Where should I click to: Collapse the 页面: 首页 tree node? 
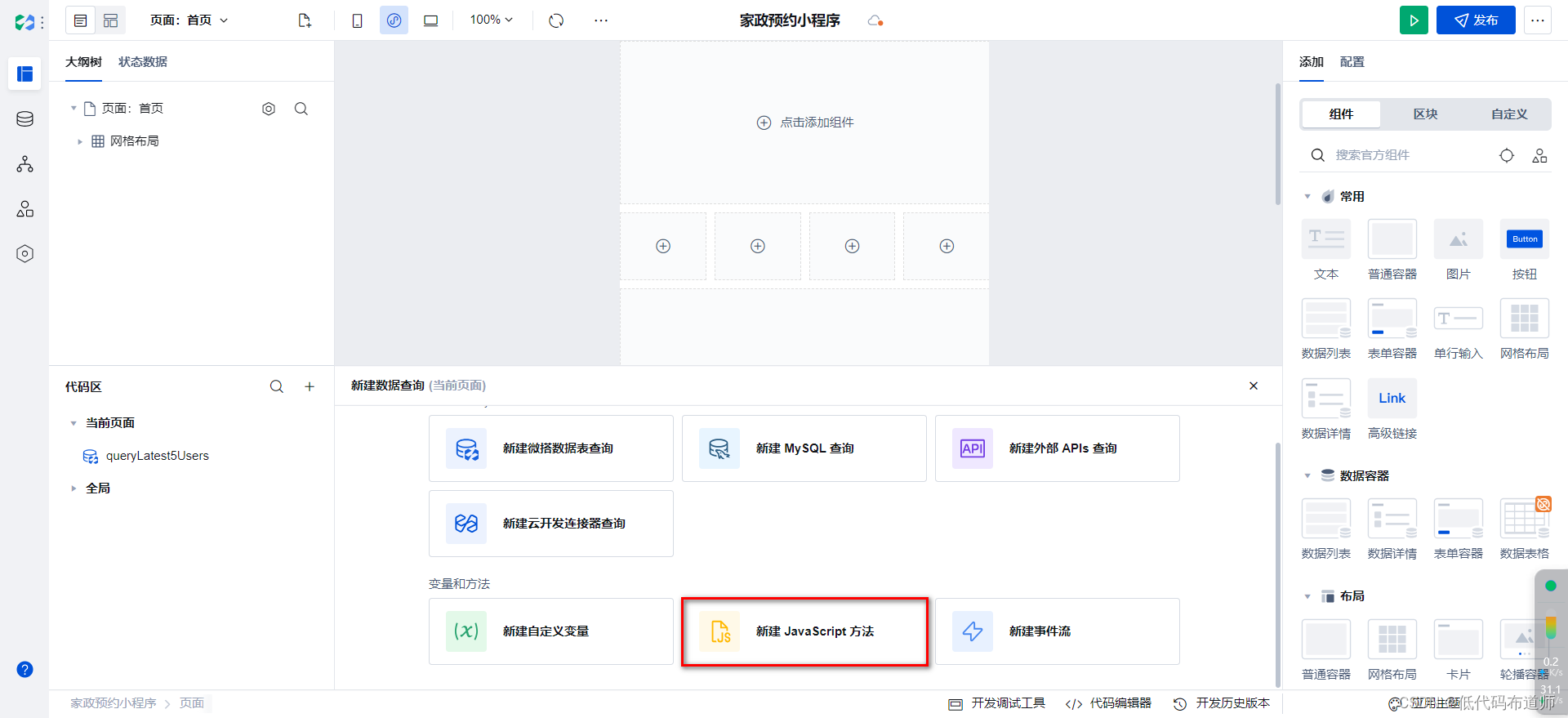click(x=73, y=108)
